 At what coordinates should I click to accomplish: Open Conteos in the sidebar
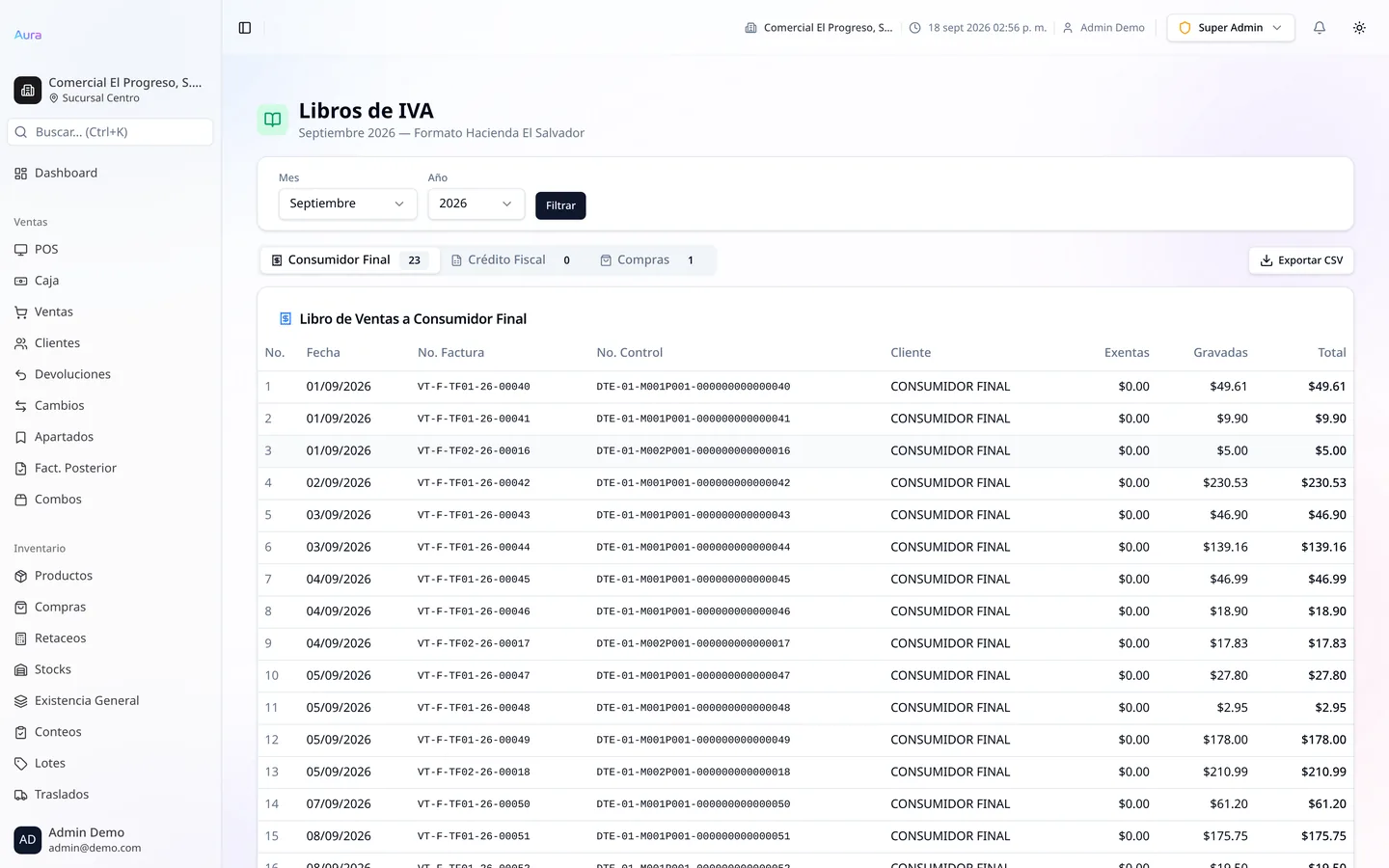click(x=110, y=732)
